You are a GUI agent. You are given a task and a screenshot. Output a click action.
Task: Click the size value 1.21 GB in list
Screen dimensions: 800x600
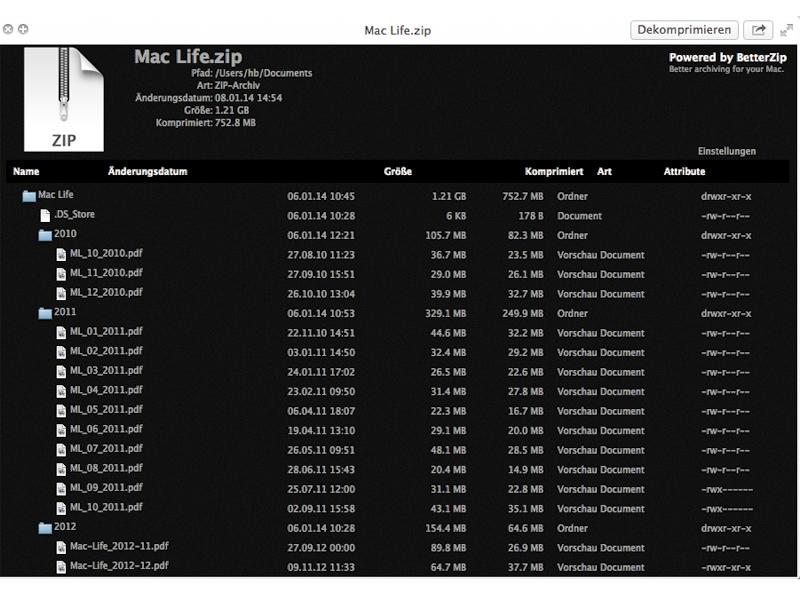pos(449,196)
